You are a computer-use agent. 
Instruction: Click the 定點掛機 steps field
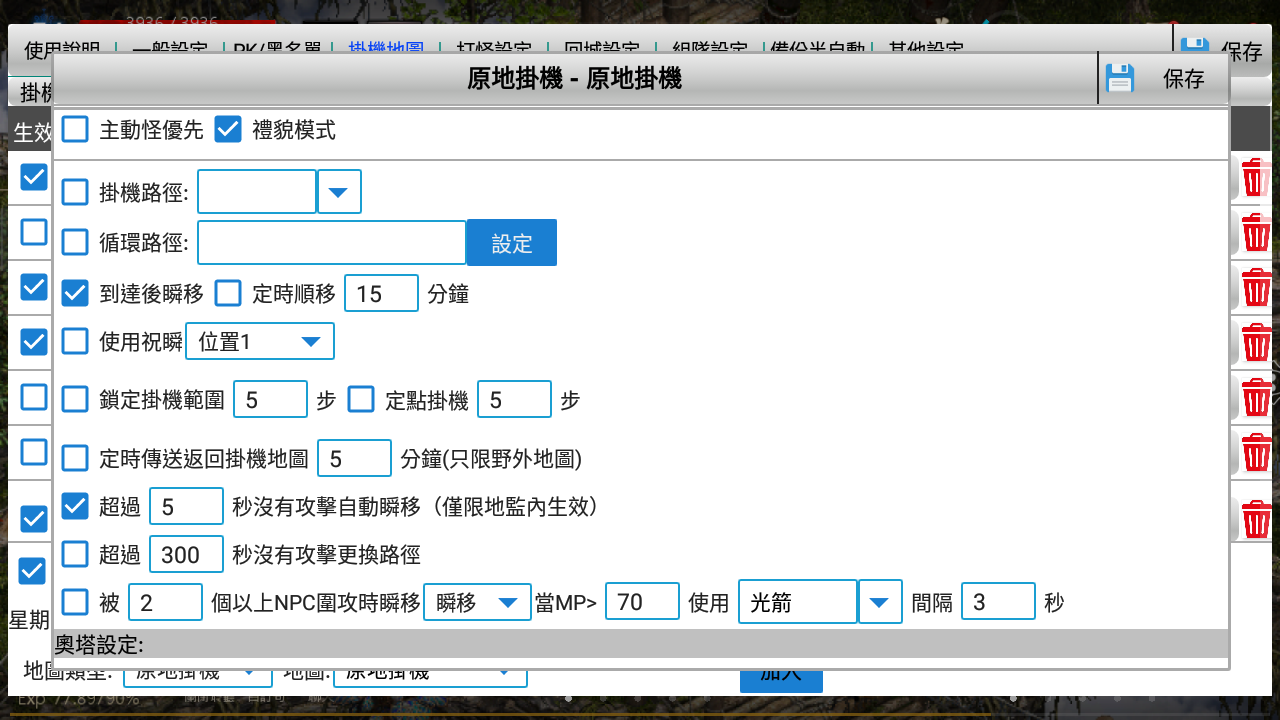pos(515,399)
